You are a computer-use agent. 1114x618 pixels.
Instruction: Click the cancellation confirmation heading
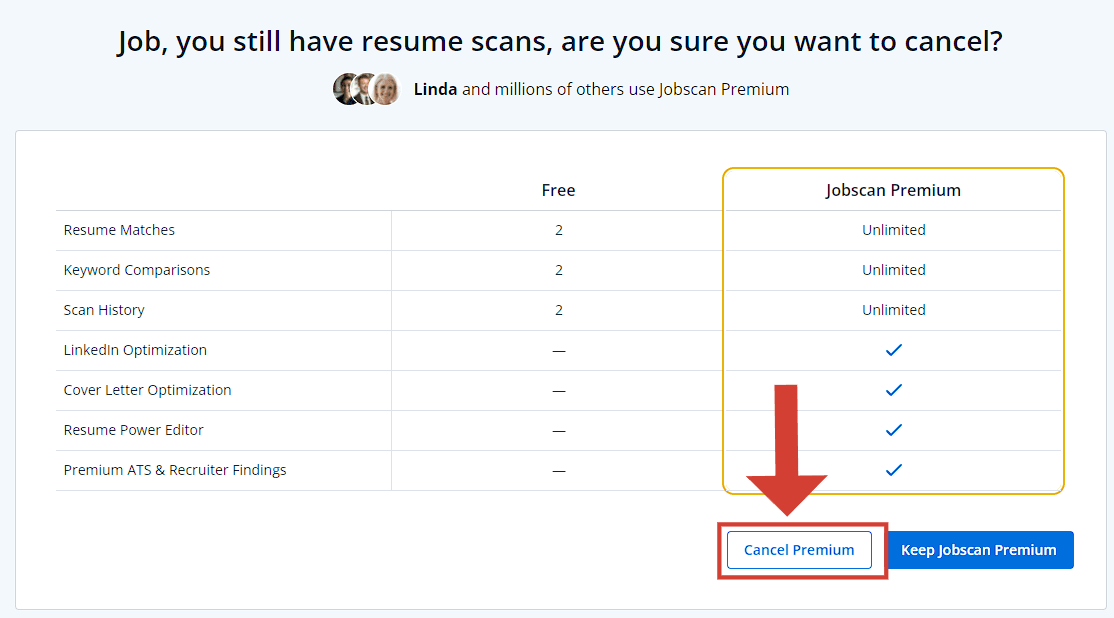[x=560, y=42]
